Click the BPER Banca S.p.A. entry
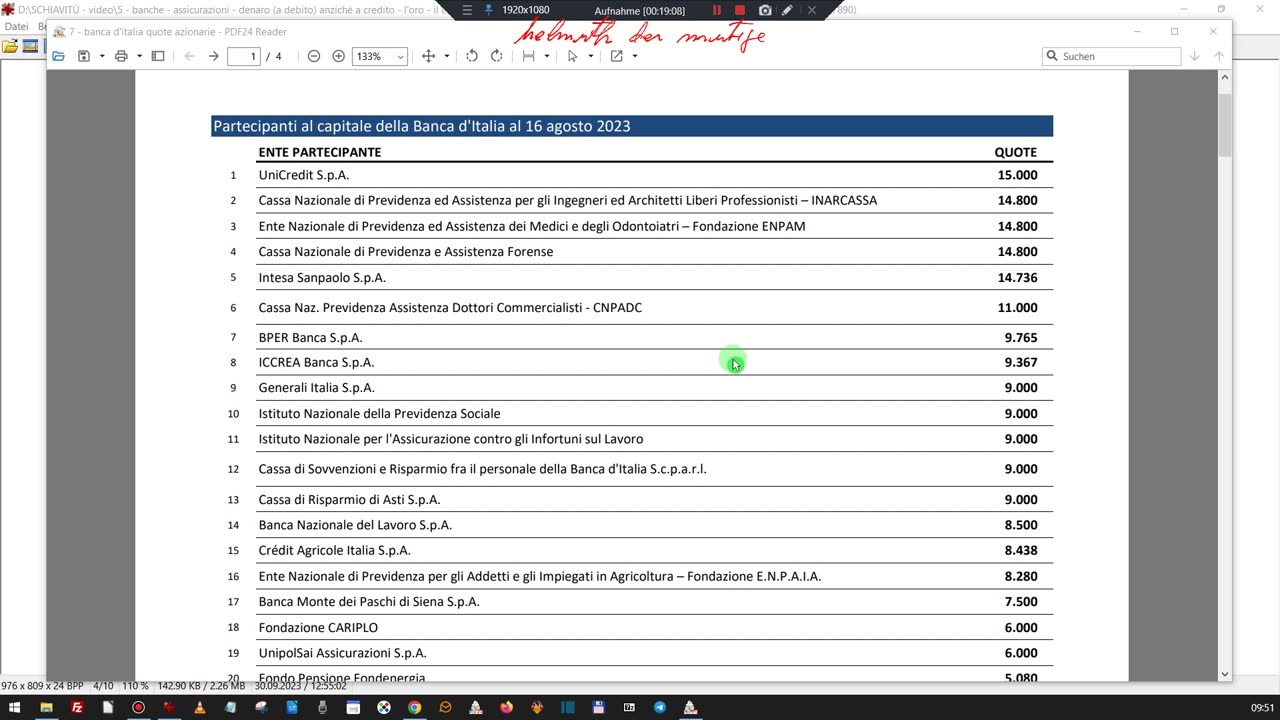This screenshot has height=720, width=1280. click(310, 338)
